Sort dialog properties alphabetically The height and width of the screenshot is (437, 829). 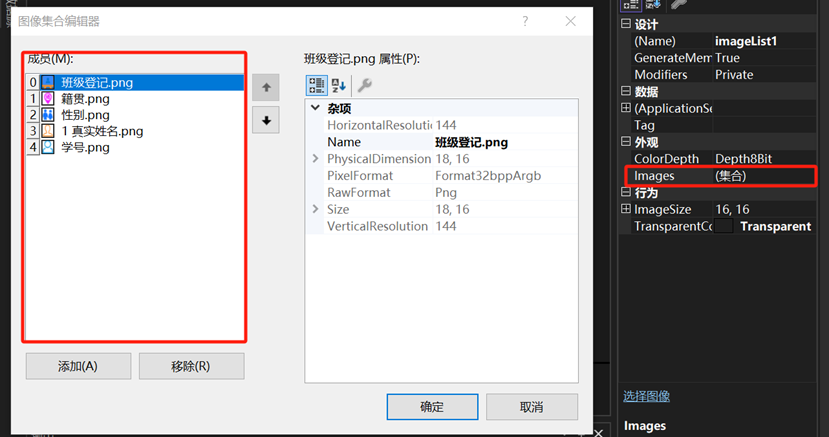[339, 85]
